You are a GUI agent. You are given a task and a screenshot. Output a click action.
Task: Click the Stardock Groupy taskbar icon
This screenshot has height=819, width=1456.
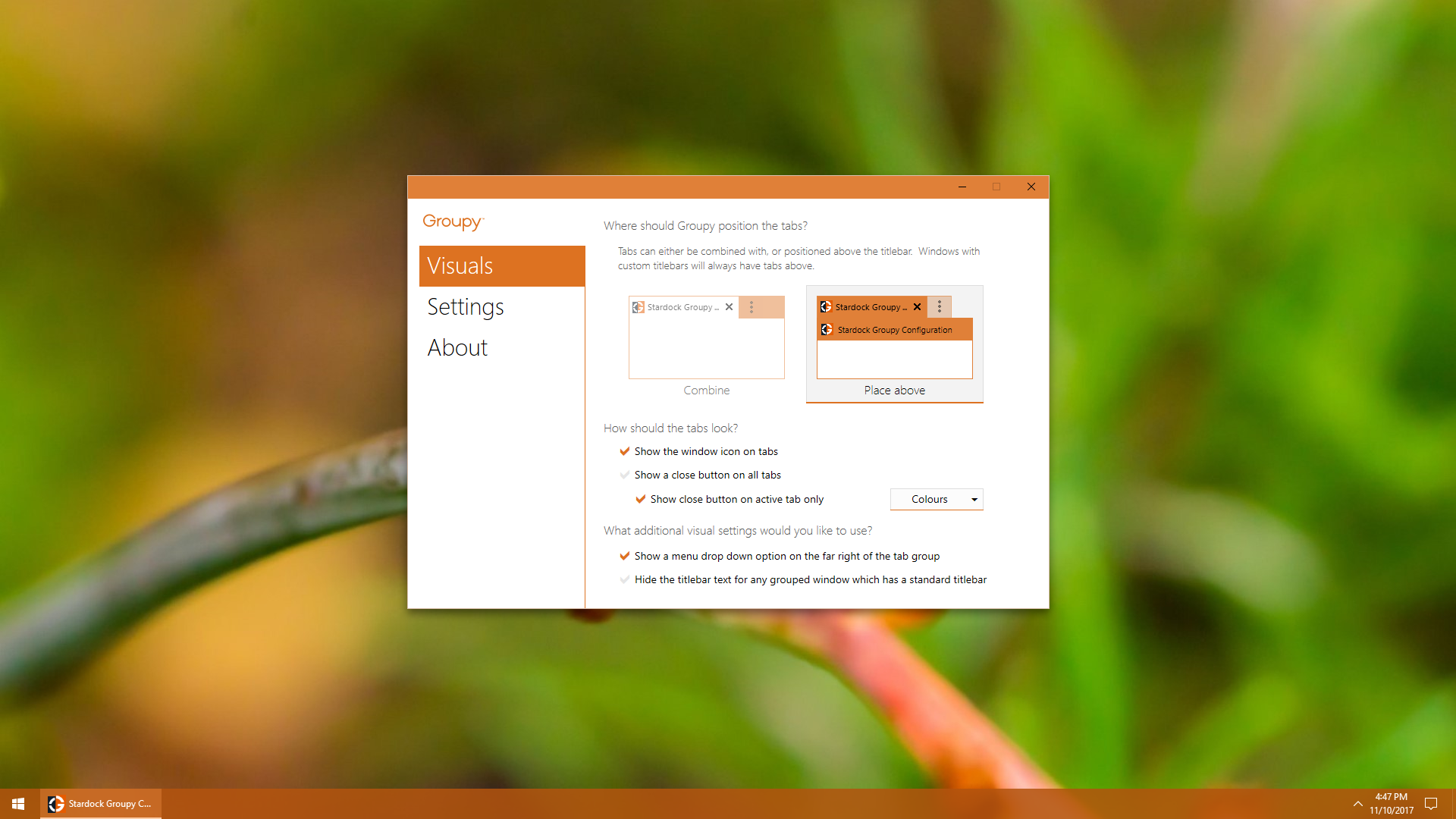tap(100, 804)
